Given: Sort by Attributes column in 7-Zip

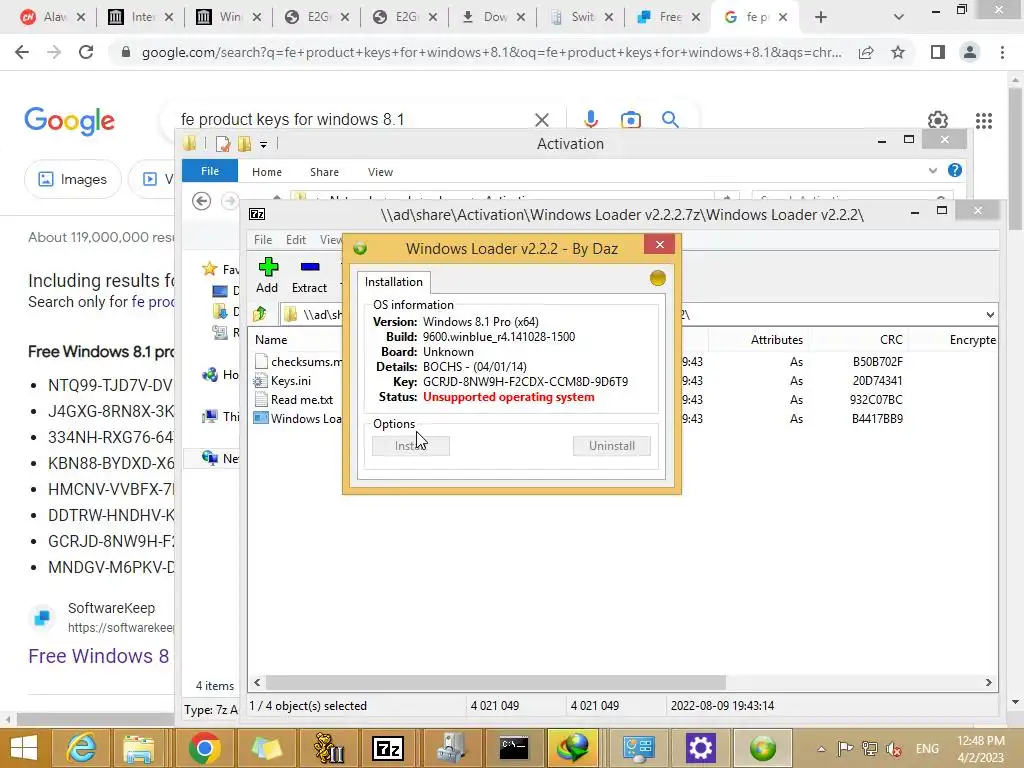Looking at the screenshot, I should [x=776, y=340].
